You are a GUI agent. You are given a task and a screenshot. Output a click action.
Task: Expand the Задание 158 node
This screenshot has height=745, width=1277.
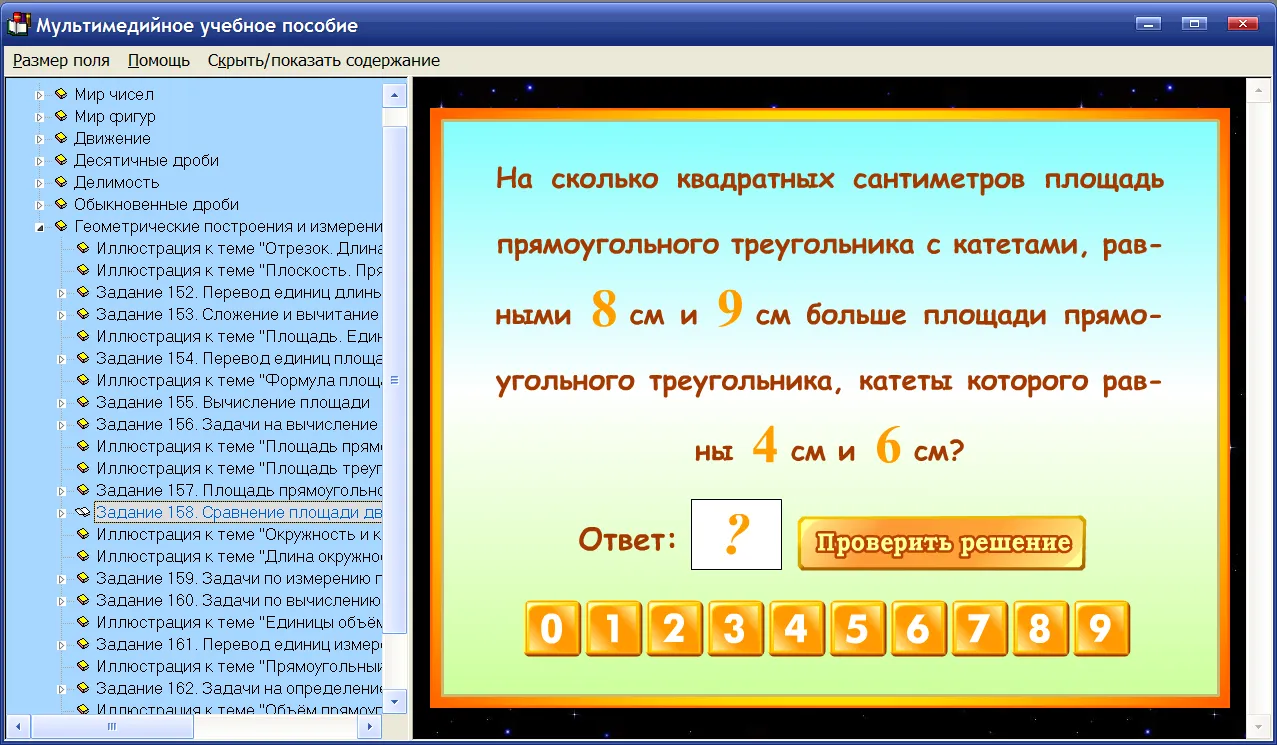pyautogui.click(x=62, y=513)
